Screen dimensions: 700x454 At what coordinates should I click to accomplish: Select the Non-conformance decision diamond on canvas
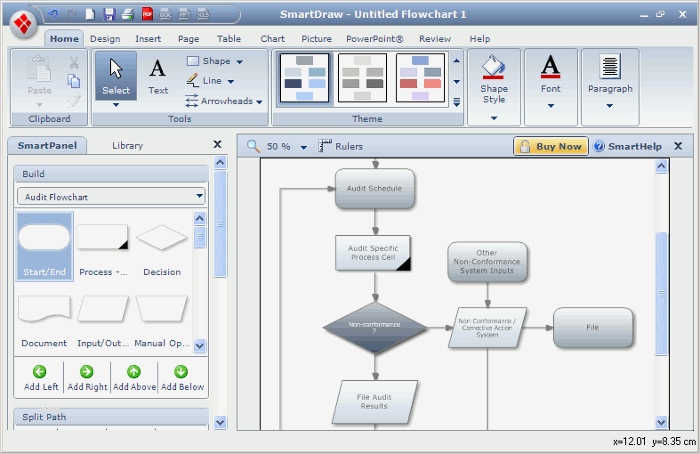375,328
